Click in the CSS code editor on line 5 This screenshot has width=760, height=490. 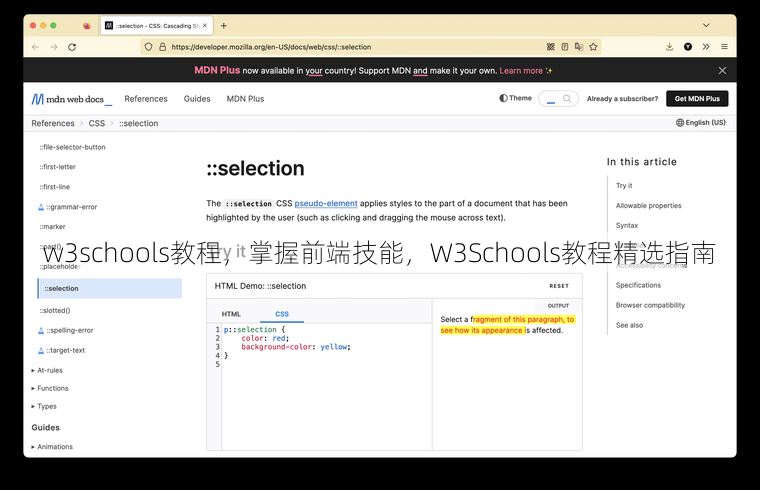click(x=326, y=364)
